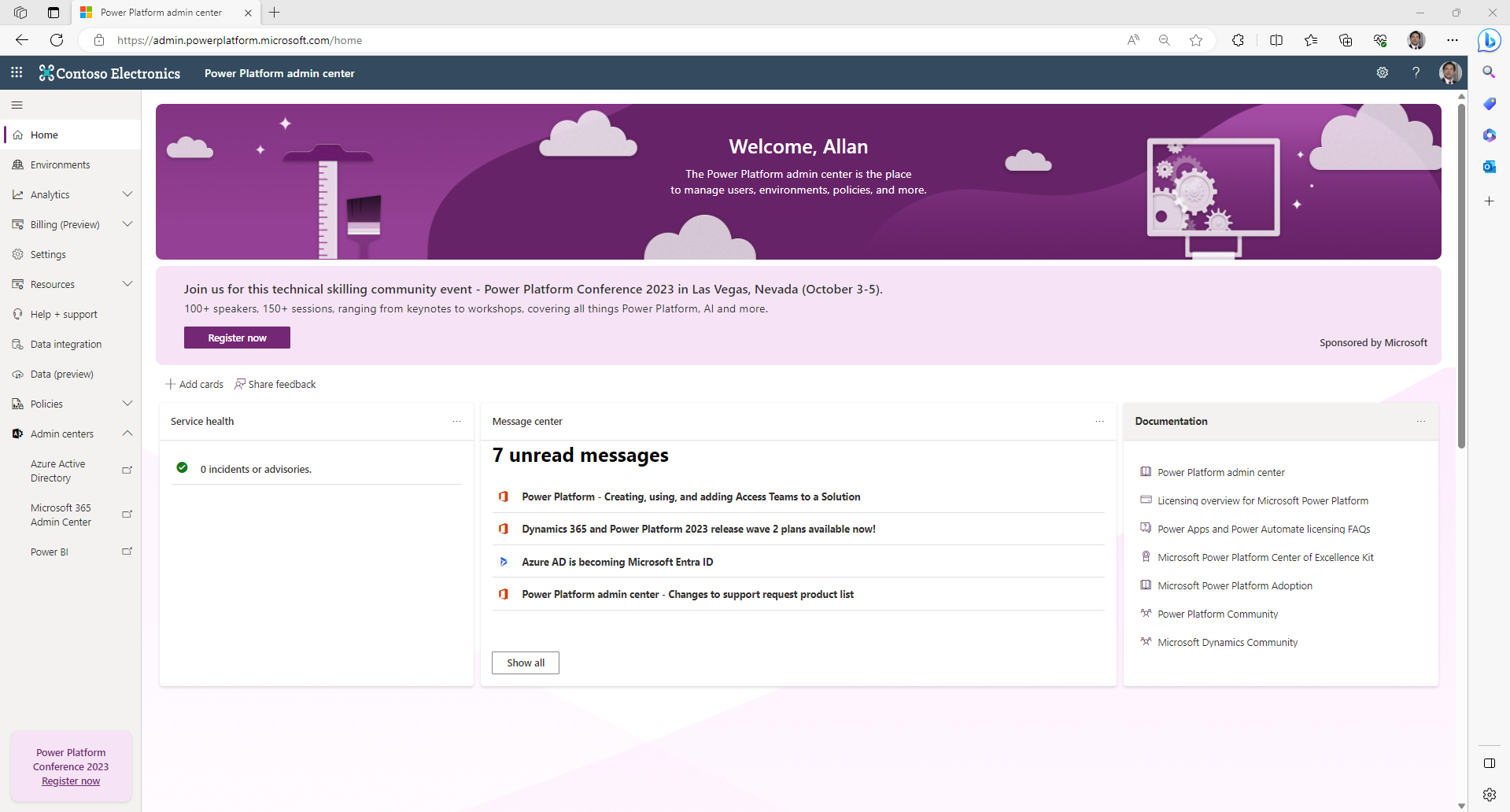Open Data integration from the sidebar
Viewport: 1510px width, 812px height.
(x=65, y=344)
